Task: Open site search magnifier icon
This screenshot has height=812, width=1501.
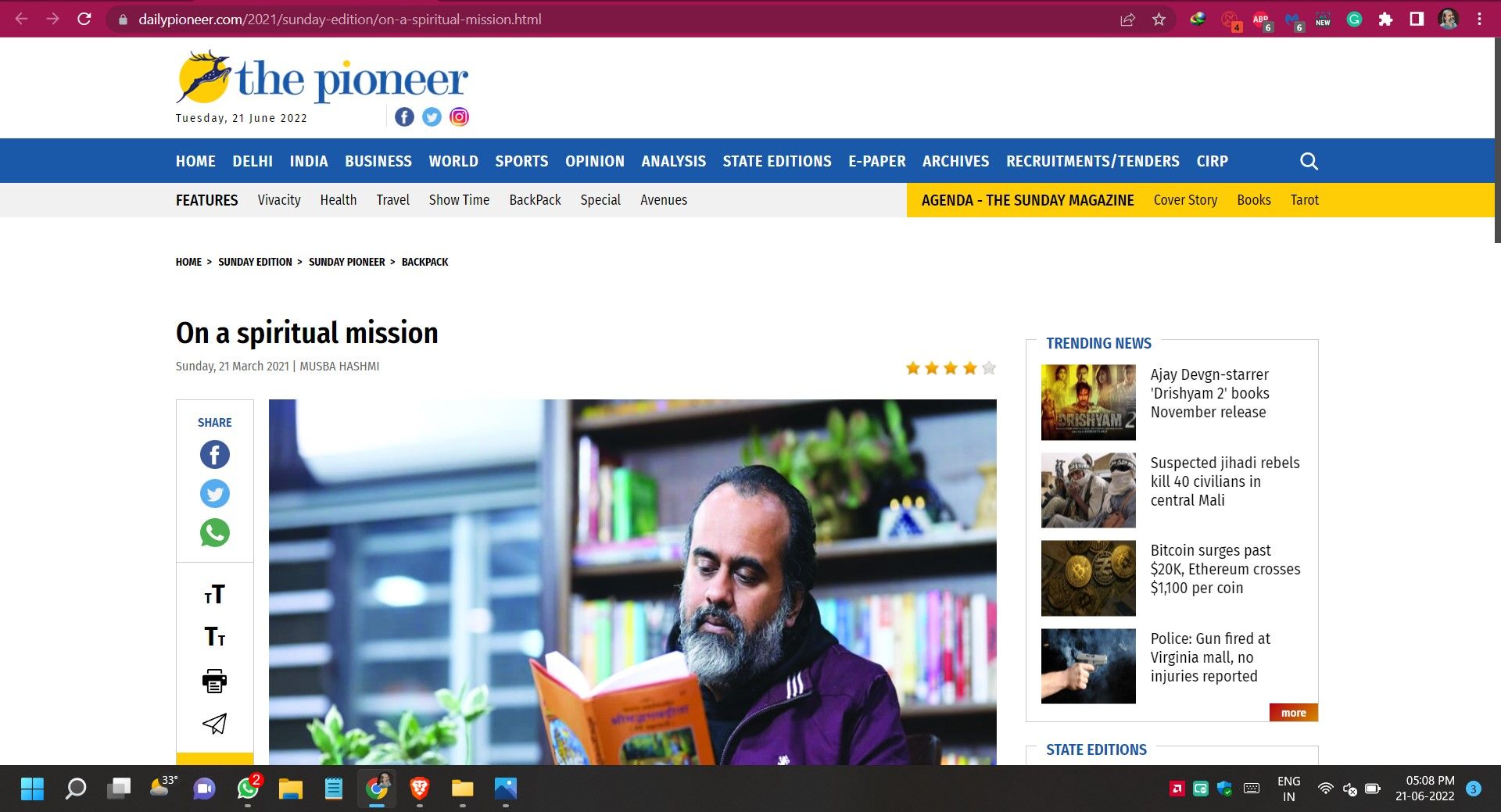Action: point(1309,161)
